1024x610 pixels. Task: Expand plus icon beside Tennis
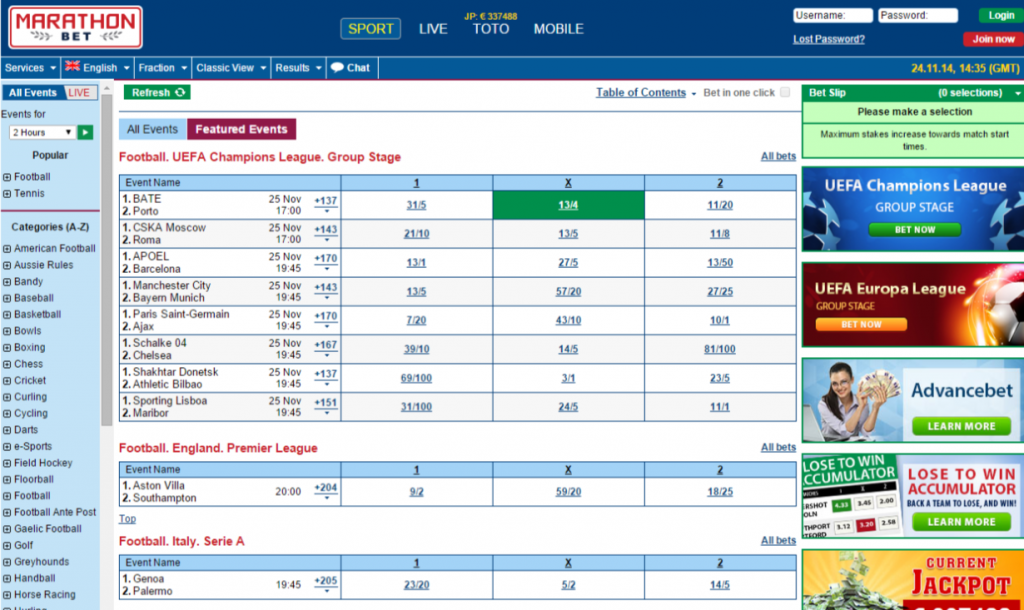click(x=7, y=194)
